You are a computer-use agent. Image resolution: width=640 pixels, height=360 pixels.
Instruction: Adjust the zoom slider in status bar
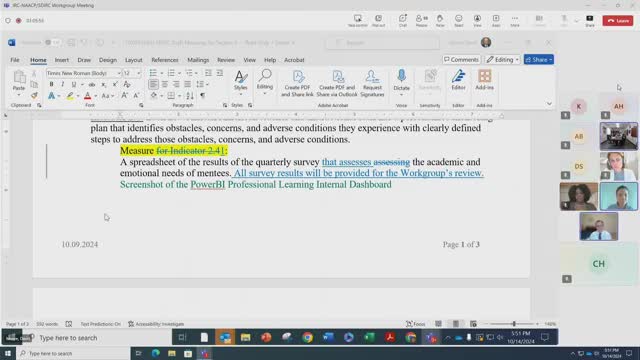(x=514, y=324)
